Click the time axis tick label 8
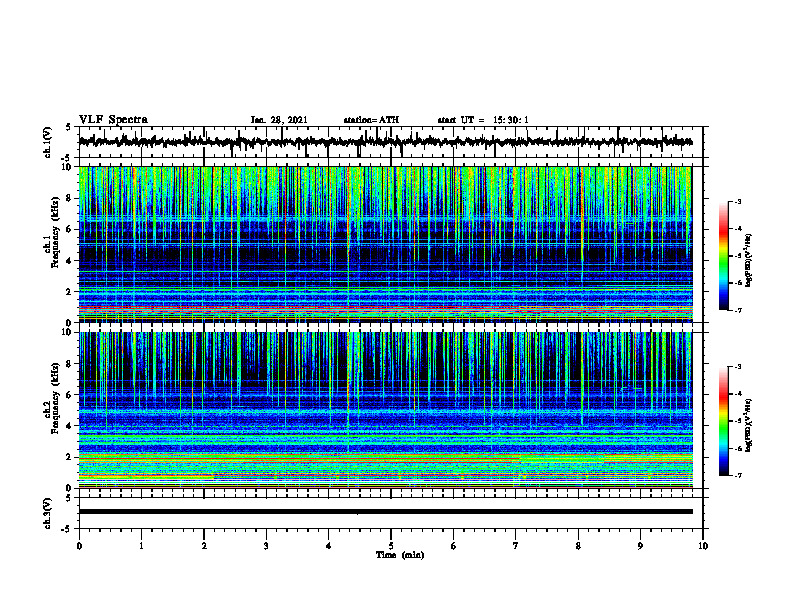 pyautogui.click(x=578, y=546)
